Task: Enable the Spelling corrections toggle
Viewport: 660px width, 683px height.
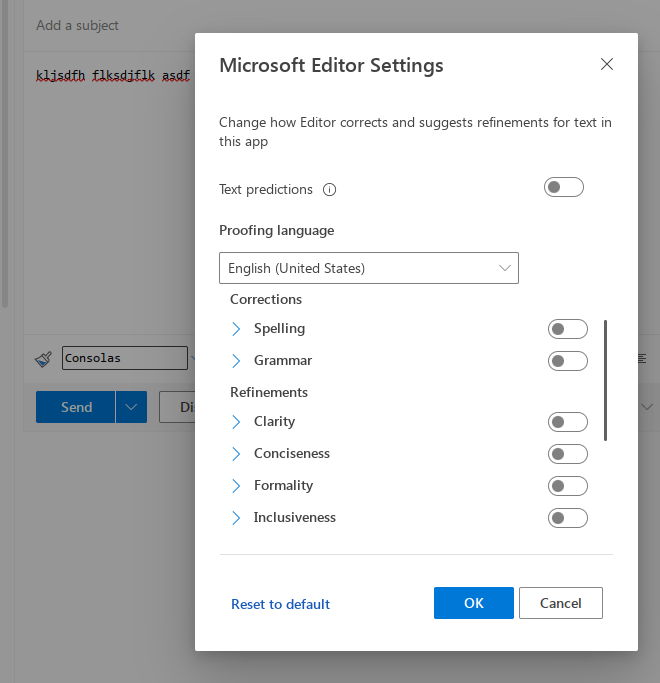Action: pyautogui.click(x=568, y=329)
